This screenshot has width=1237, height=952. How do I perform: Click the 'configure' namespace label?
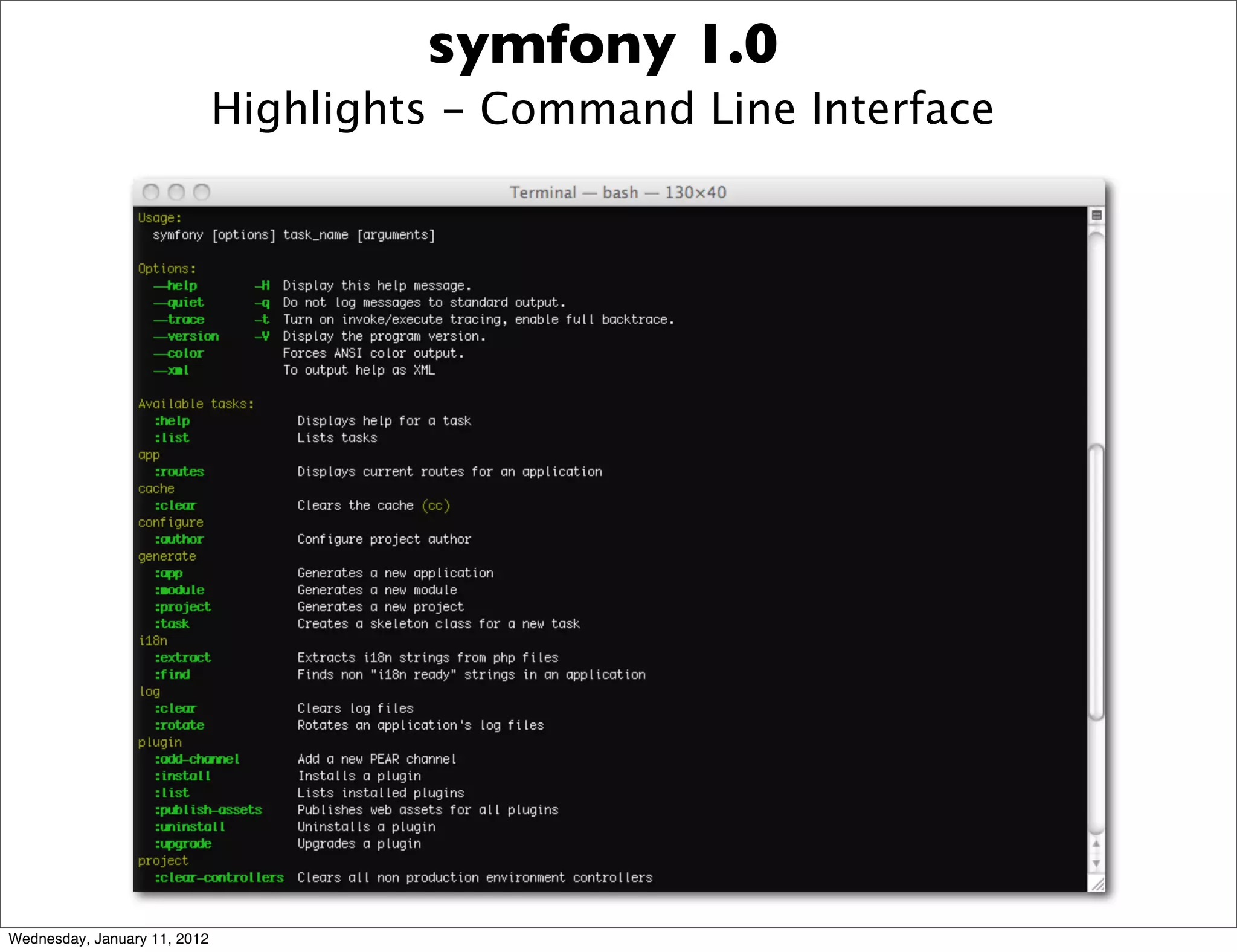pos(170,523)
